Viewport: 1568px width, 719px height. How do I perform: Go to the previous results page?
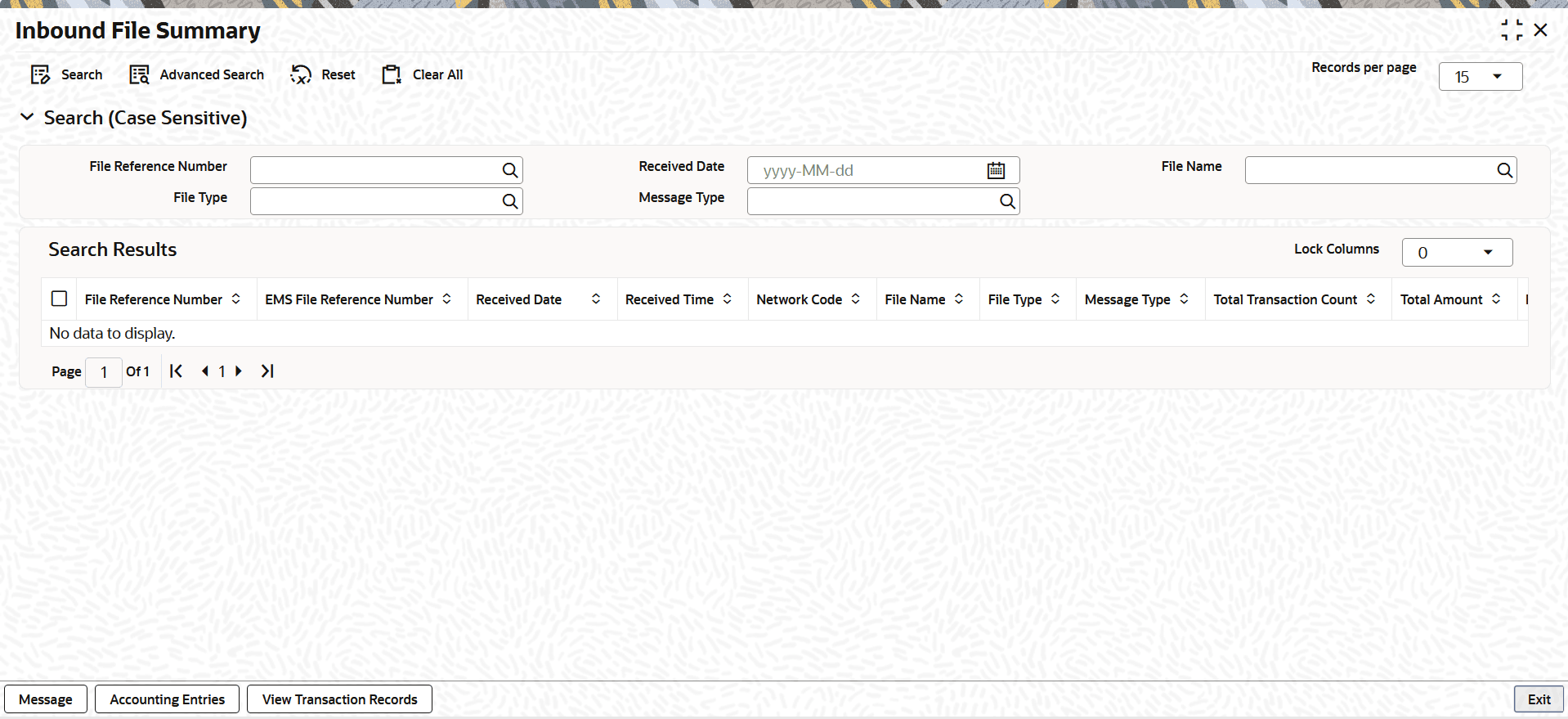click(204, 371)
